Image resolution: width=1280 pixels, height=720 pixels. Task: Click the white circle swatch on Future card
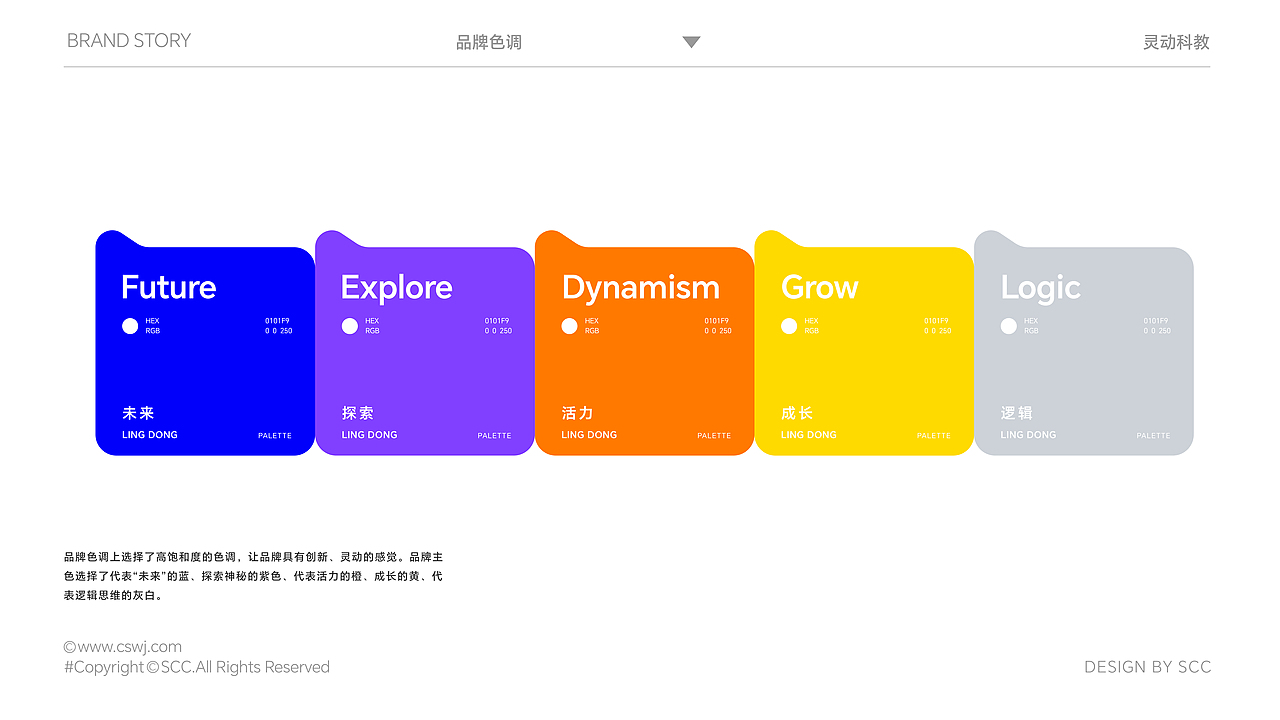(130, 325)
